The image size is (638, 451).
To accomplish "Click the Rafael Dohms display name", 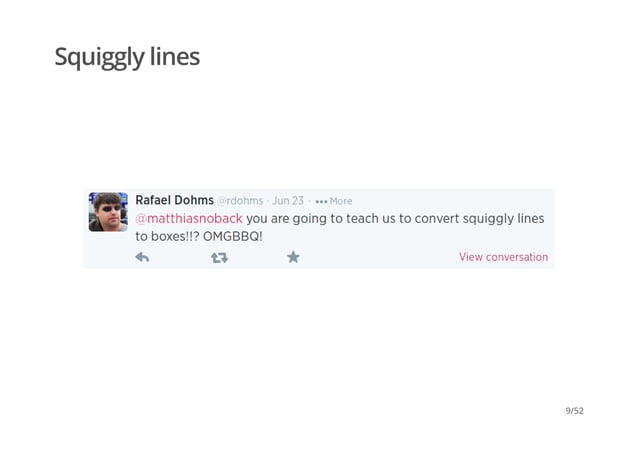I will [x=174, y=200].
